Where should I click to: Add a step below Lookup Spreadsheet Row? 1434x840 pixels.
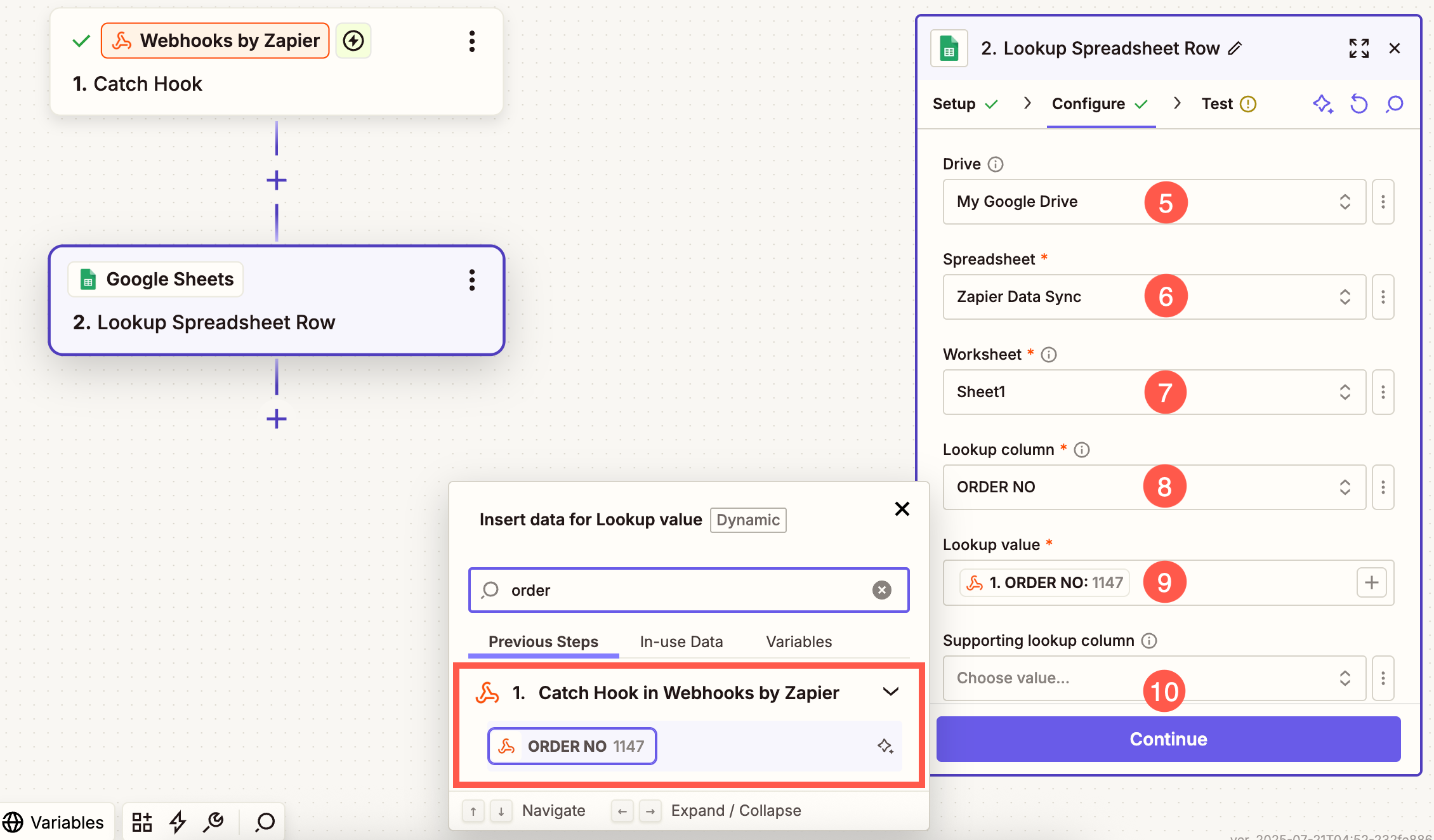276,419
